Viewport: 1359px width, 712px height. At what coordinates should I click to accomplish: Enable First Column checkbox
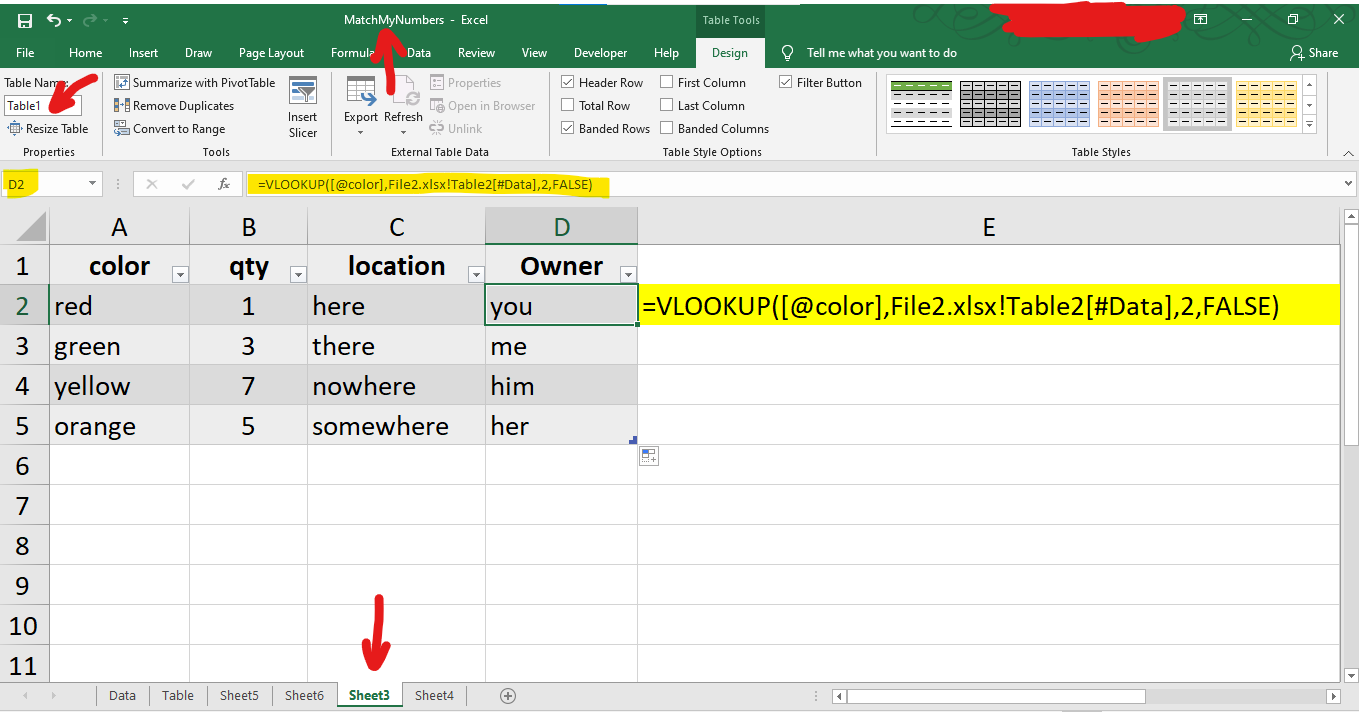[667, 83]
